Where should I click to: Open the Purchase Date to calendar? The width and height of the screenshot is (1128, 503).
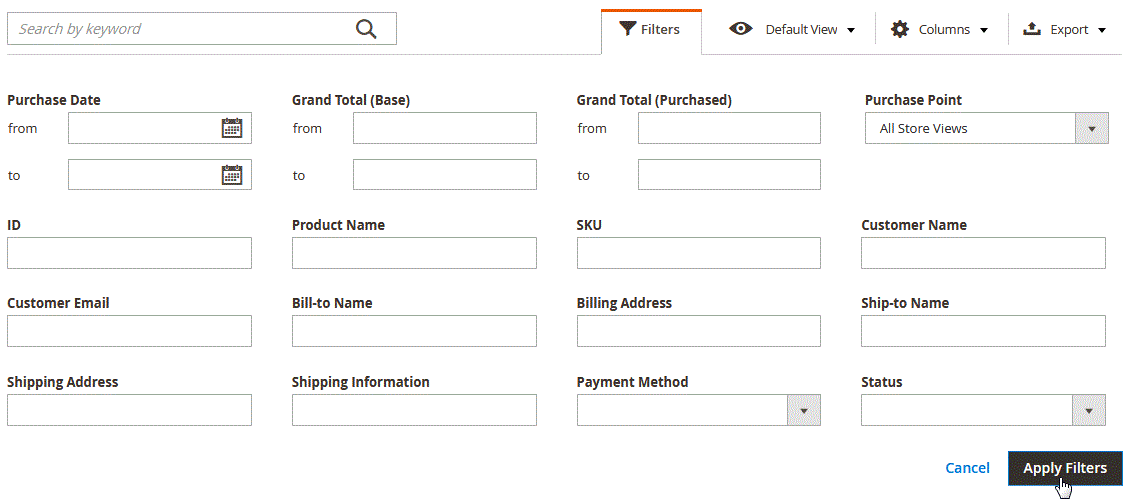pyautogui.click(x=232, y=175)
